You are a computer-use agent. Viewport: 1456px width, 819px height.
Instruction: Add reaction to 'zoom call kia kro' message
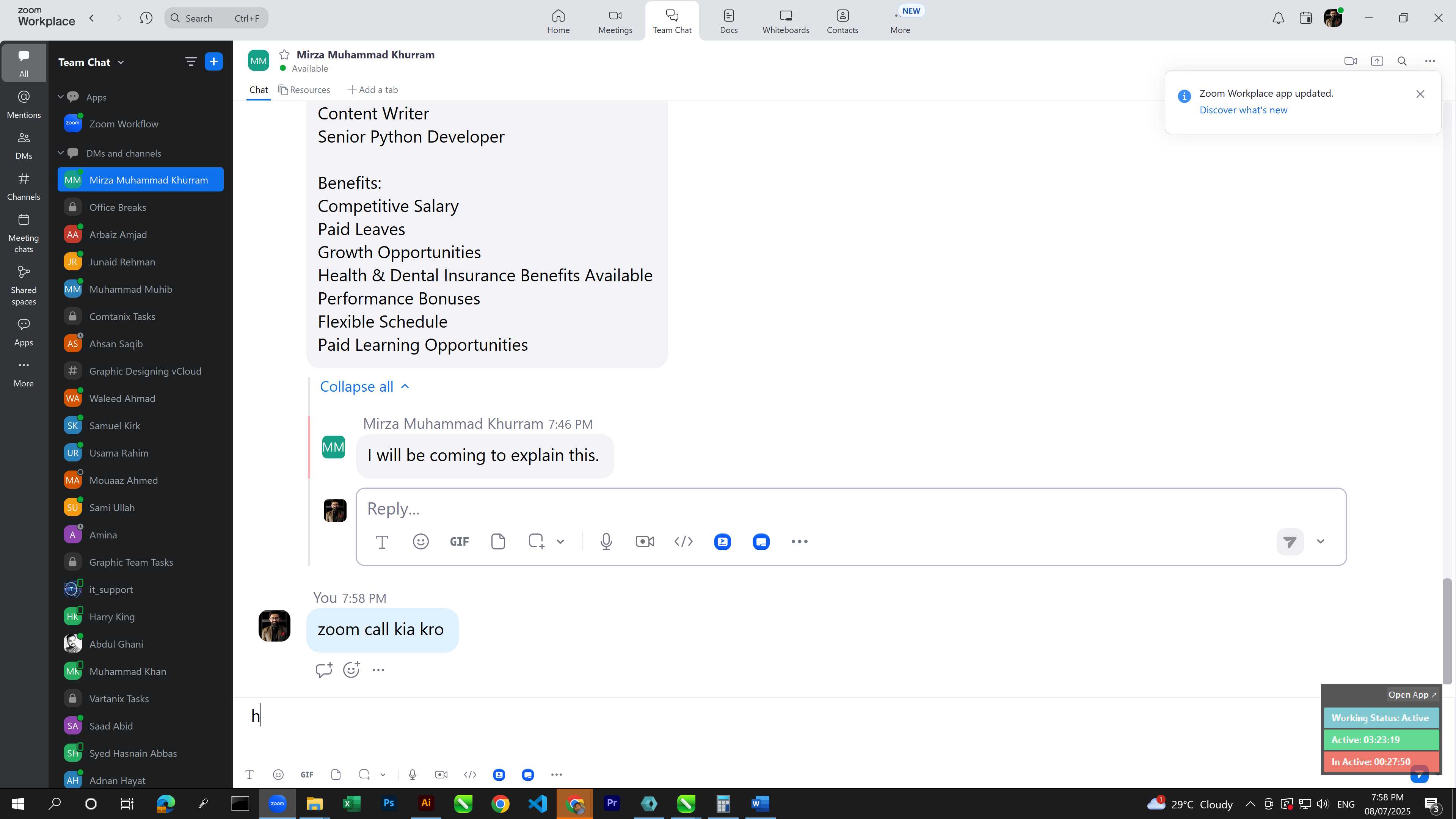[351, 670]
